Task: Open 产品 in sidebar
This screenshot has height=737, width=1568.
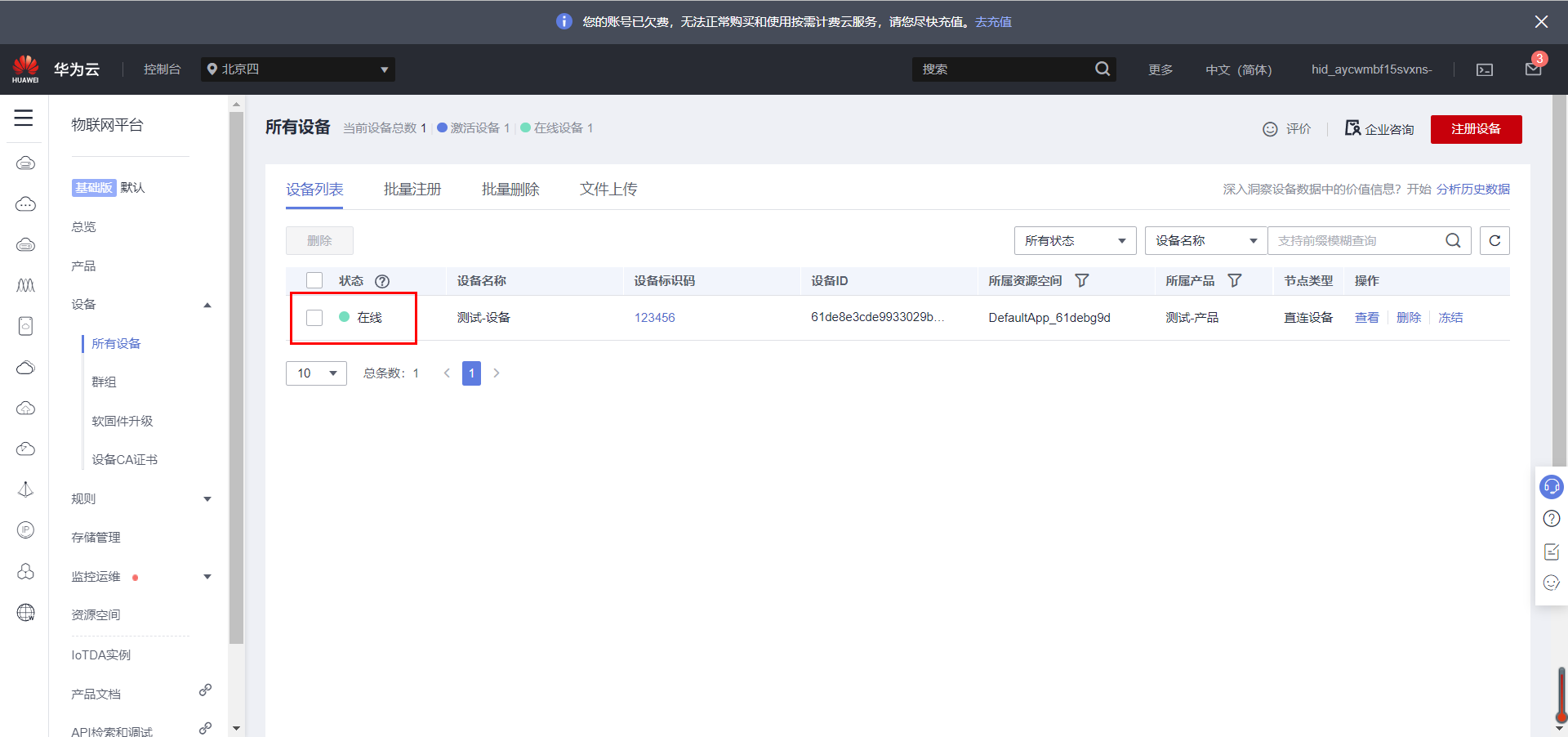Action: pyautogui.click(x=83, y=266)
